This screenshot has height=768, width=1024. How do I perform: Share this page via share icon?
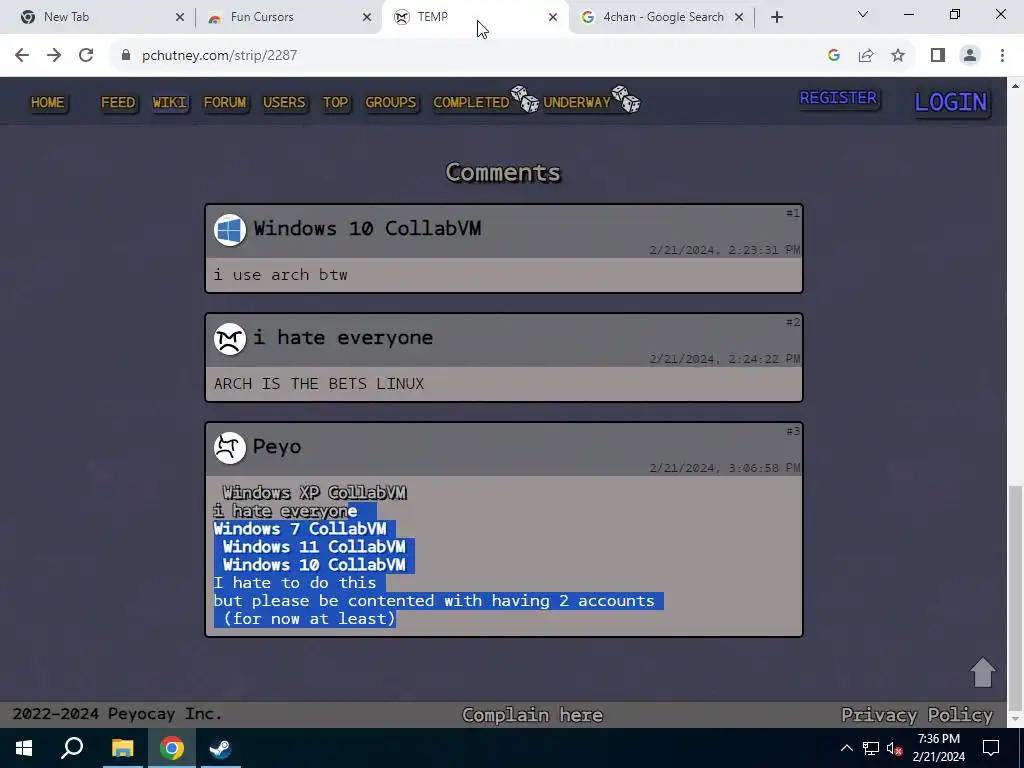click(x=866, y=56)
